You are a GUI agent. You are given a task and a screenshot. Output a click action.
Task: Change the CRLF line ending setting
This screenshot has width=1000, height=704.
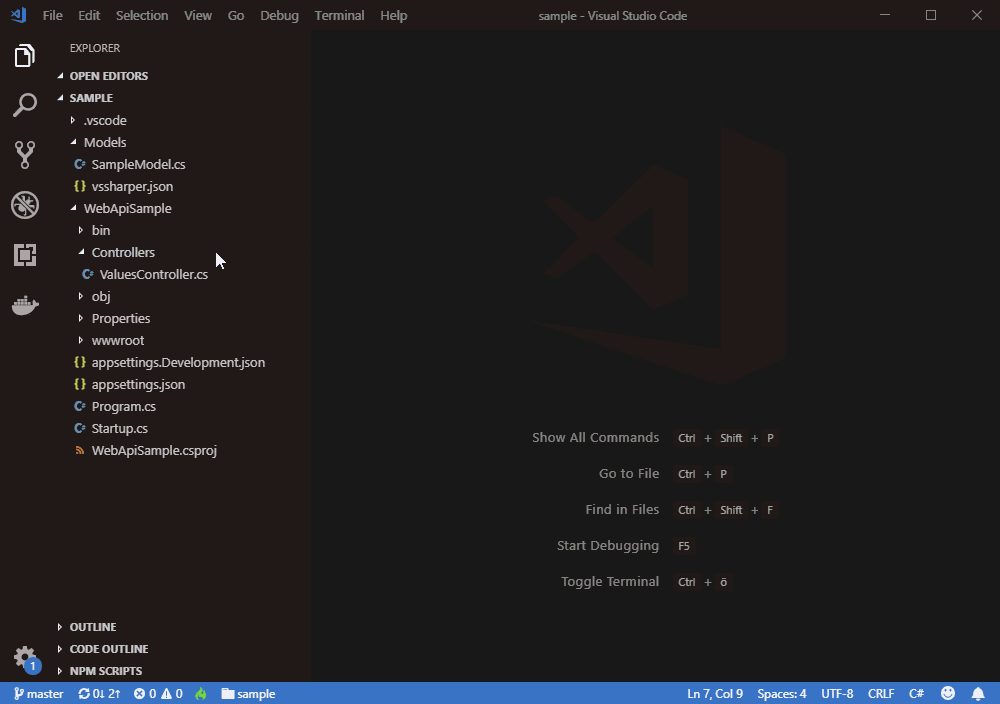(x=880, y=694)
